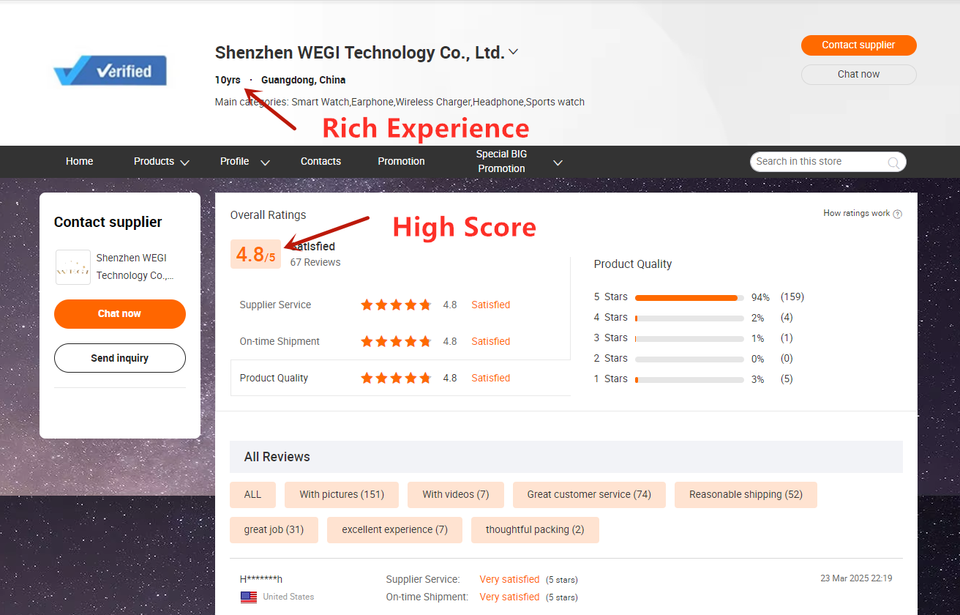The width and height of the screenshot is (960, 615).
Task: Click the United States flag icon
Action: (x=249, y=597)
